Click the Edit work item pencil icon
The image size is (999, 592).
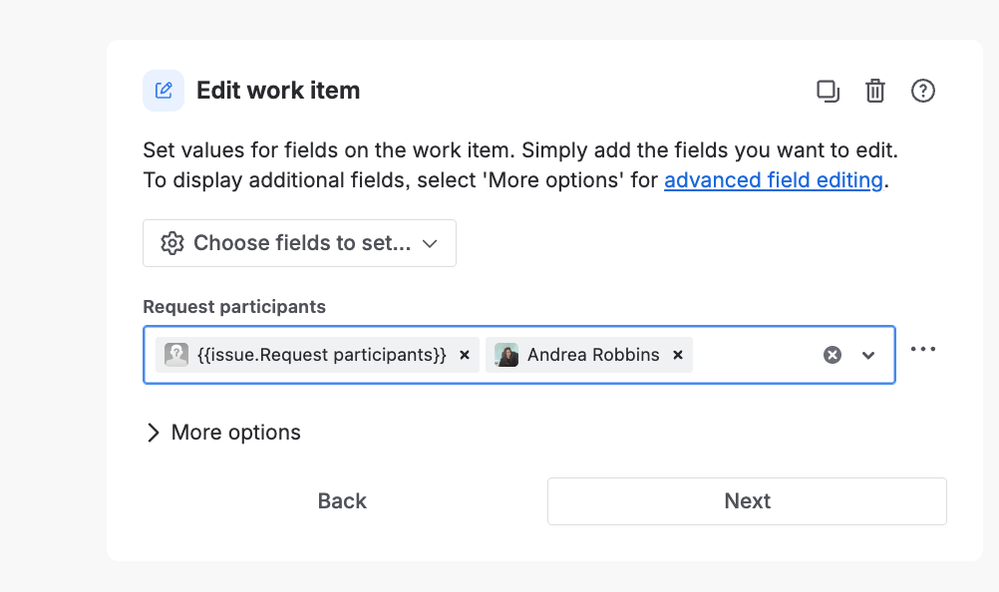coord(163,91)
